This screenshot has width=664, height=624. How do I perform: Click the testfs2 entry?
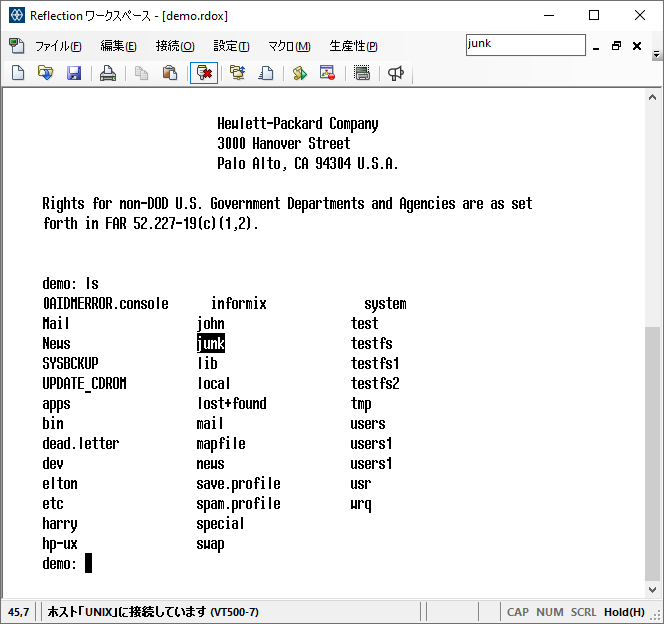pos(375,384)
